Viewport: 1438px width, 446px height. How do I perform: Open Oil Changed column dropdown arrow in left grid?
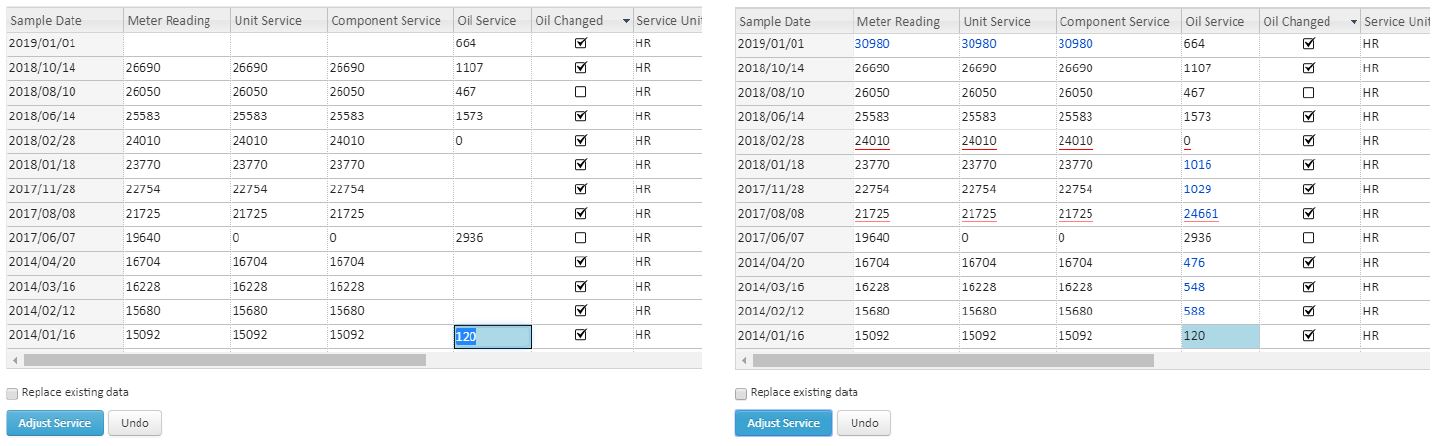click(x=625, y=21)
